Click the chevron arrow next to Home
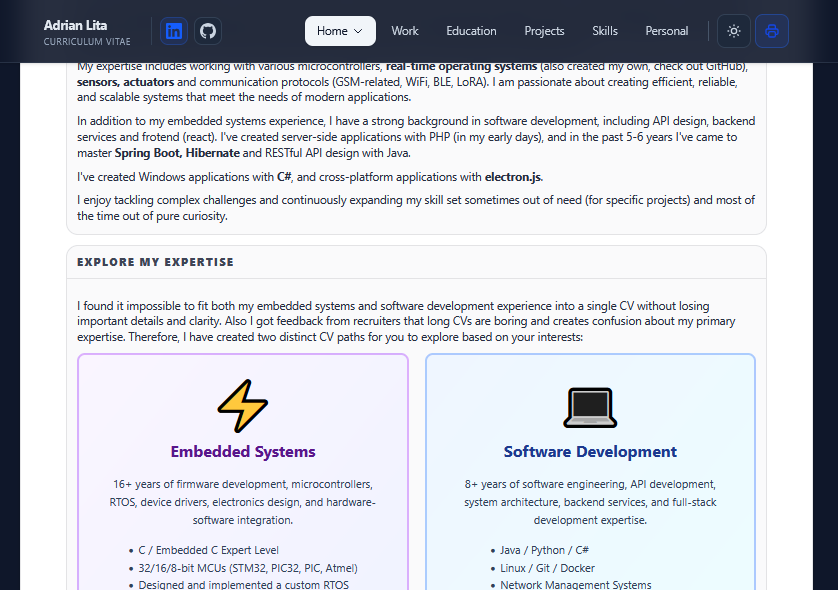This screenshot has width=838, height=590. (358, 31)
